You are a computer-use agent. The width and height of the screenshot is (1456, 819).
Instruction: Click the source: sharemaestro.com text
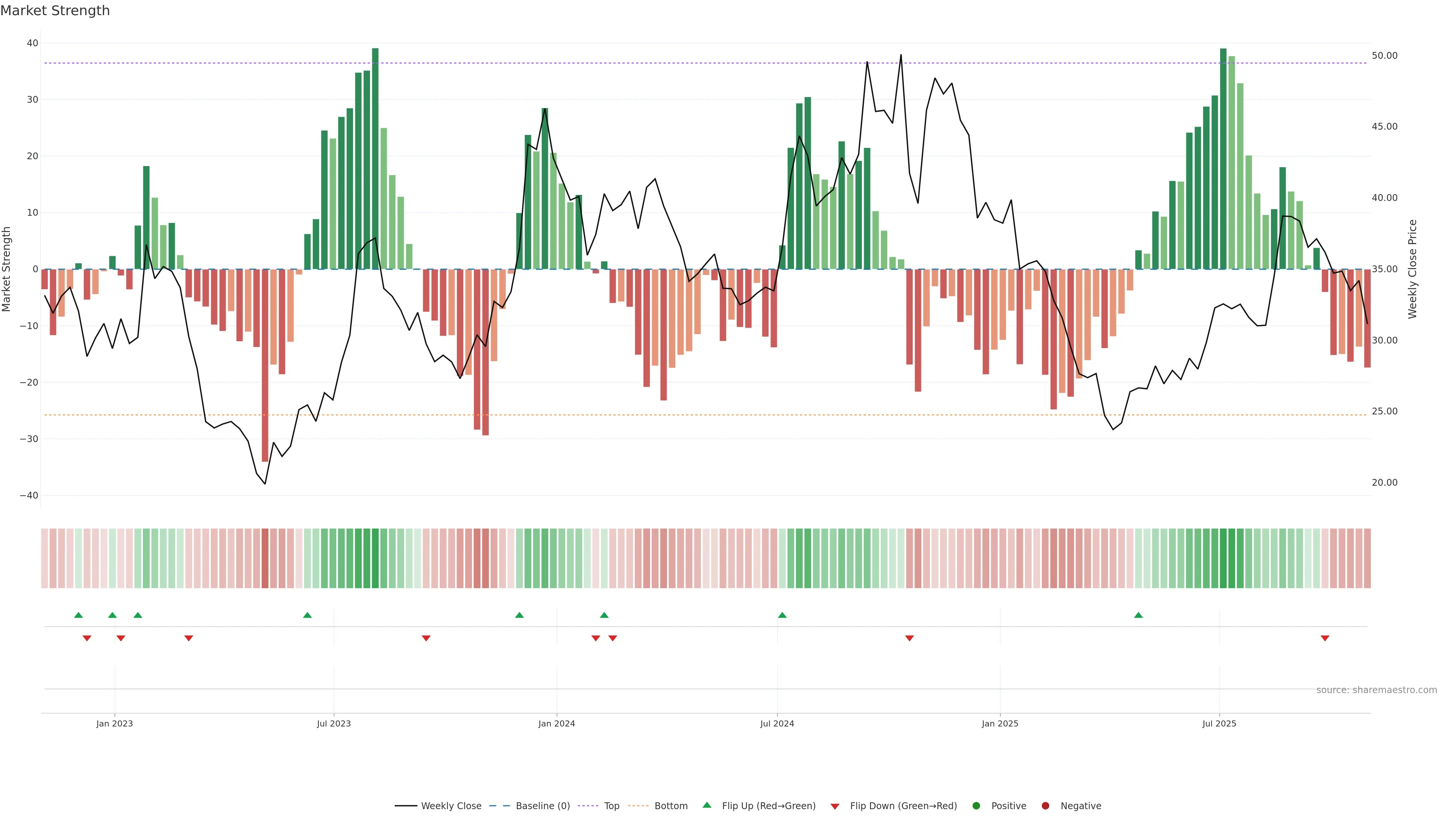tap(1376, 690)
